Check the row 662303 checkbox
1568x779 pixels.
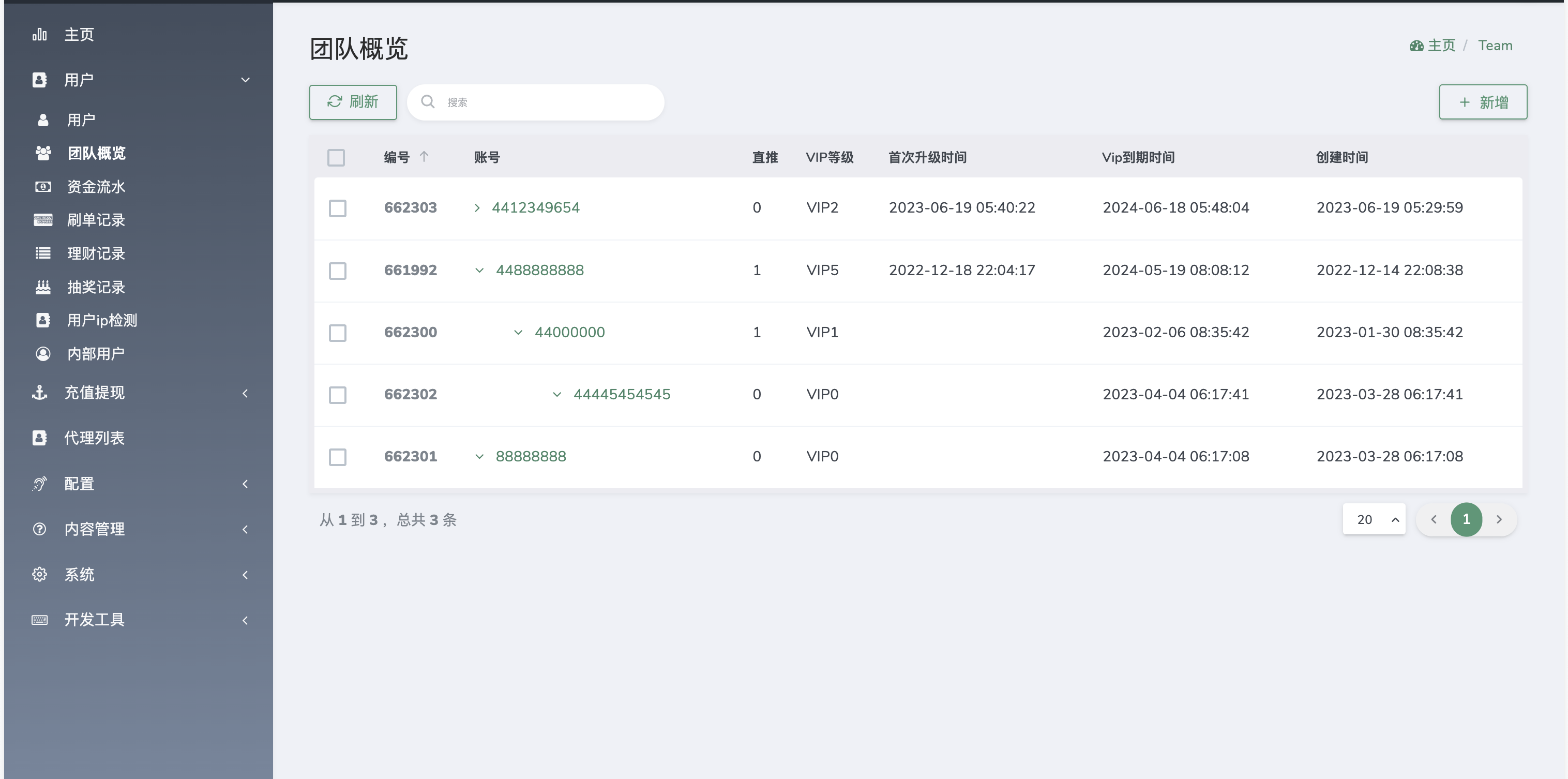click(337, 208)
